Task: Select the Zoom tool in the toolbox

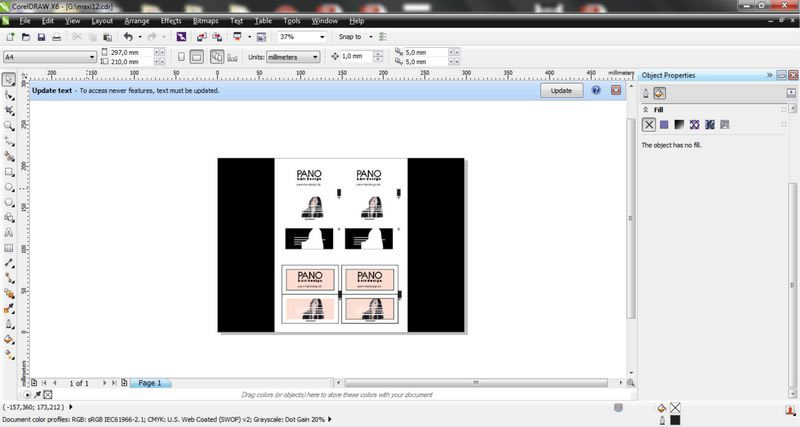Action: tap(9, 126)
